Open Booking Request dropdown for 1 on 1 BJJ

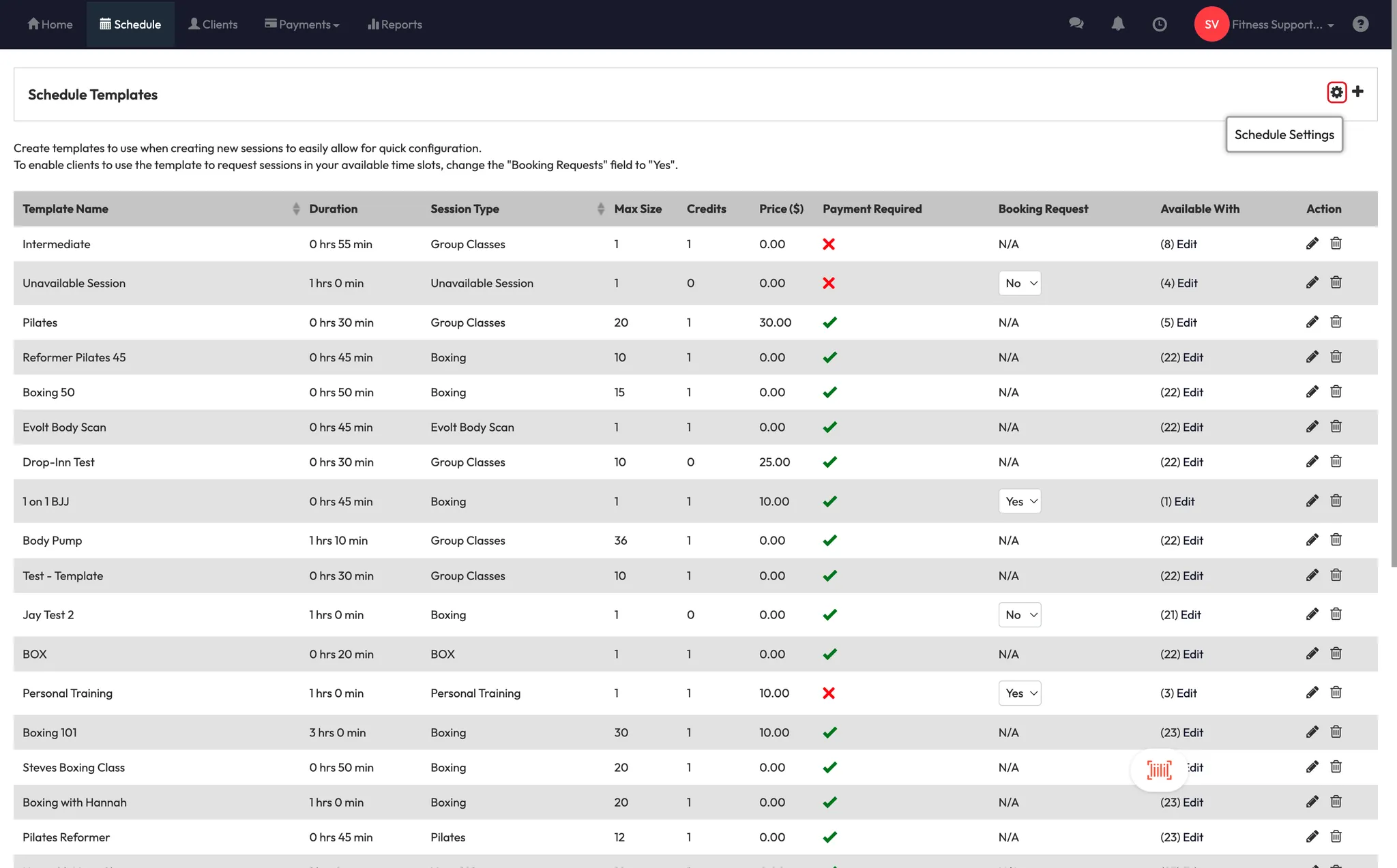[x=1019, y=501]
